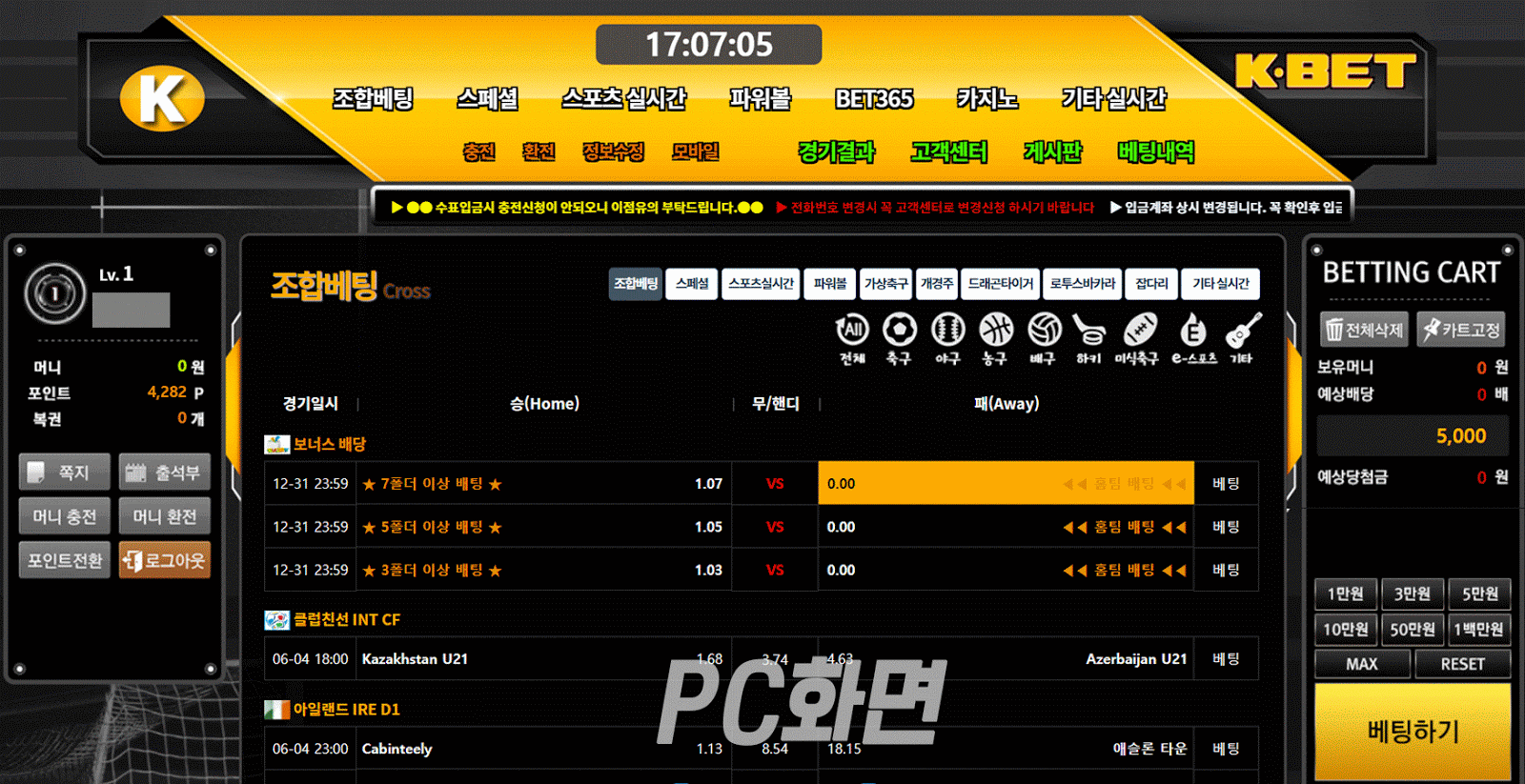Click the 보너스 배당 league flag icon

(277, 444)
